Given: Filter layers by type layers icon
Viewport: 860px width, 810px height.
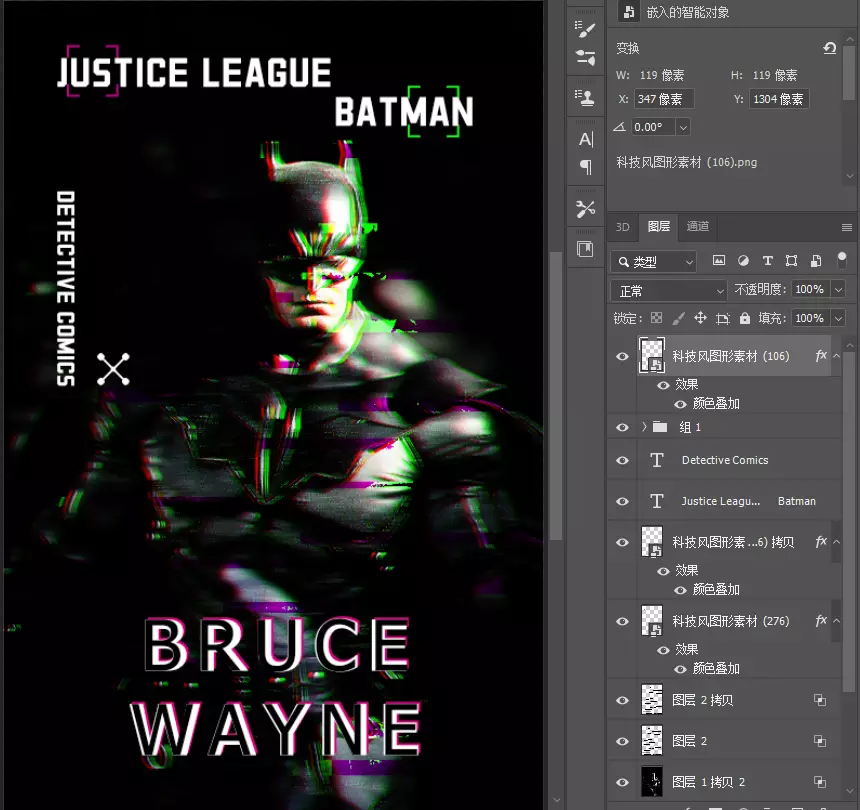Looking at the screenshot, I should (767, 260).
